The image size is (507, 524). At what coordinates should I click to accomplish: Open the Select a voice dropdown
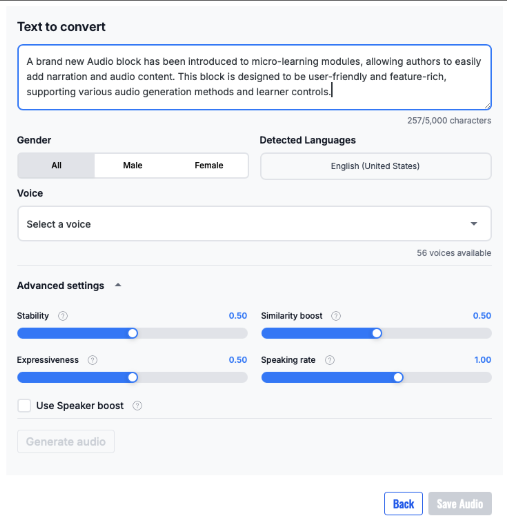[x=254, y=224]
